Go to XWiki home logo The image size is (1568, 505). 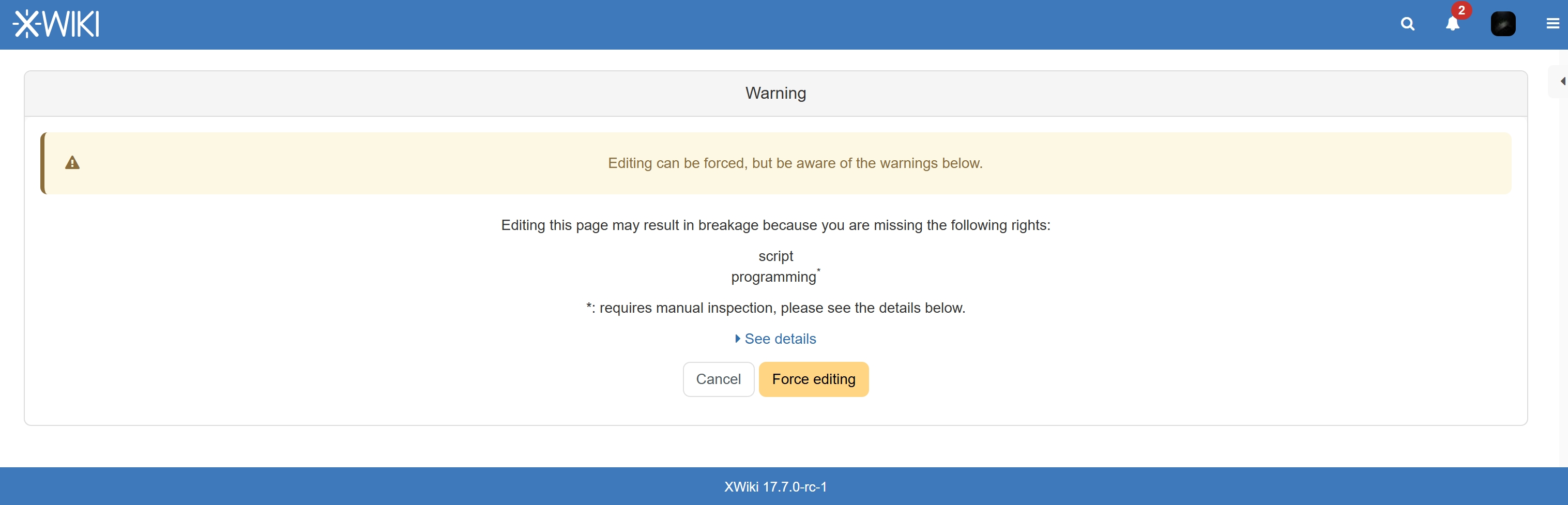tap(56, 24)
